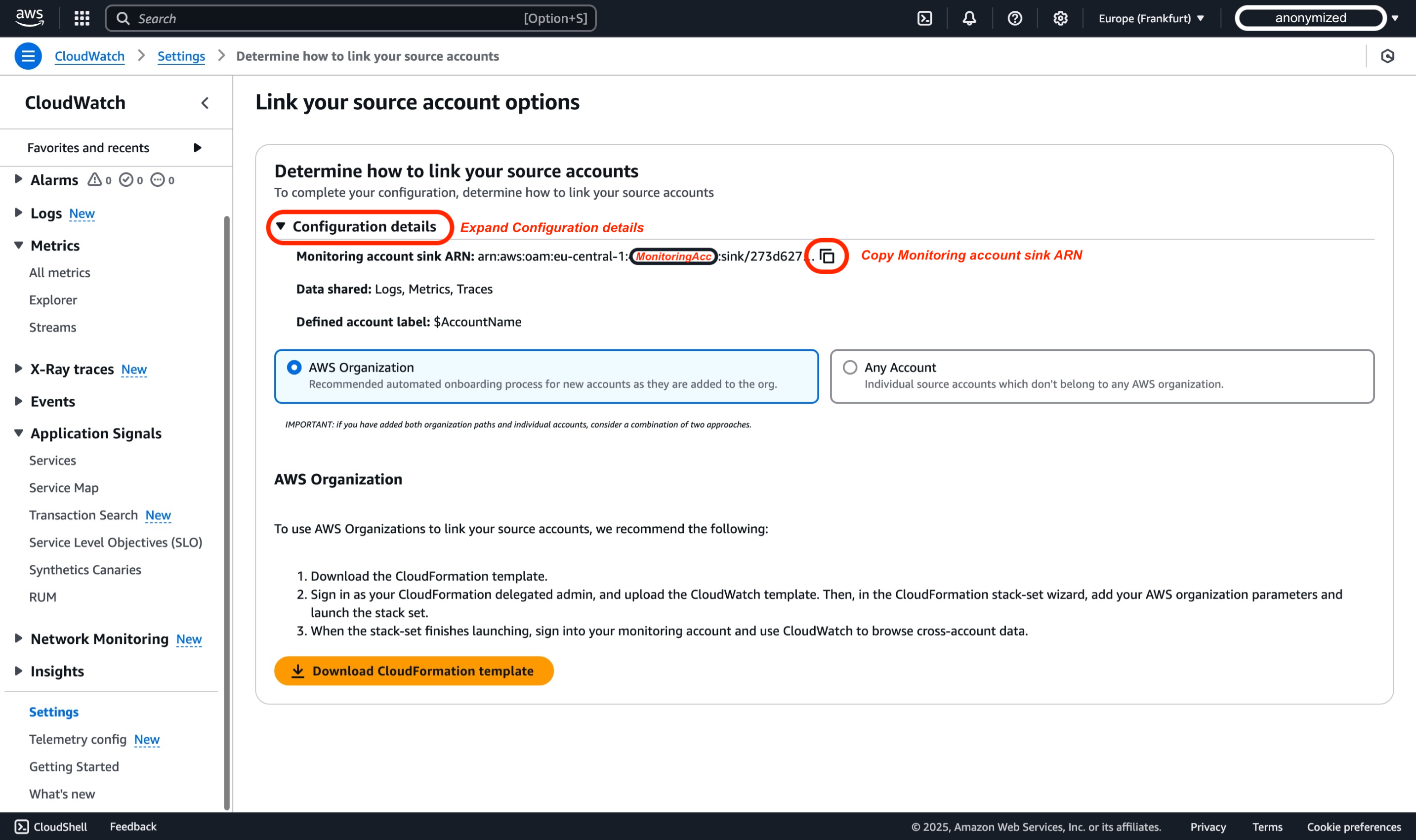Collapse the CloudWatch sidebar panel
Screen dimensions: 1416x840
(x=205, y=102)
